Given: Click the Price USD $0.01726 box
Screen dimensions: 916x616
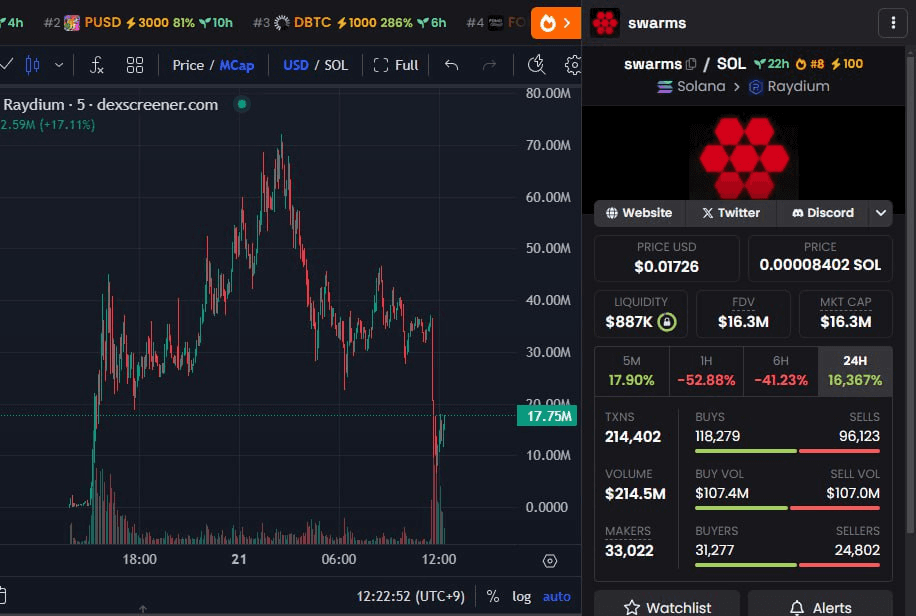Looking at the screenshot, I should coord(667,258).
